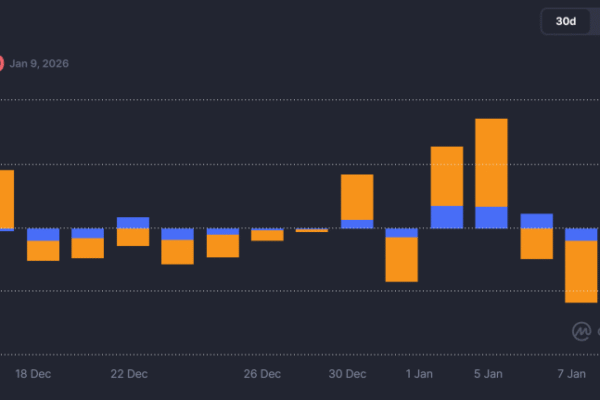Click the blue segment of the 18 Dec bar
Viewport: 600px width, 400px height.
pyautogui.click(x=43, y=234)
